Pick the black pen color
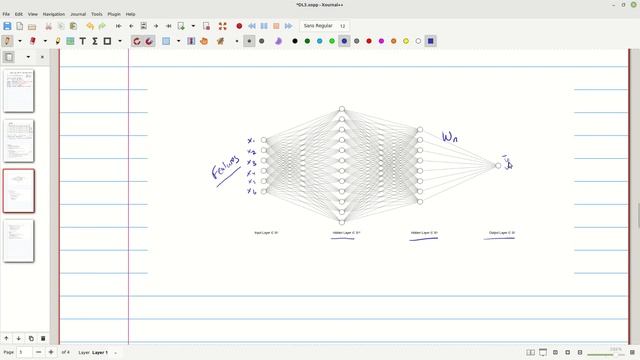The height and width of the screenshot is (360, 640). [x=295, y=41]
